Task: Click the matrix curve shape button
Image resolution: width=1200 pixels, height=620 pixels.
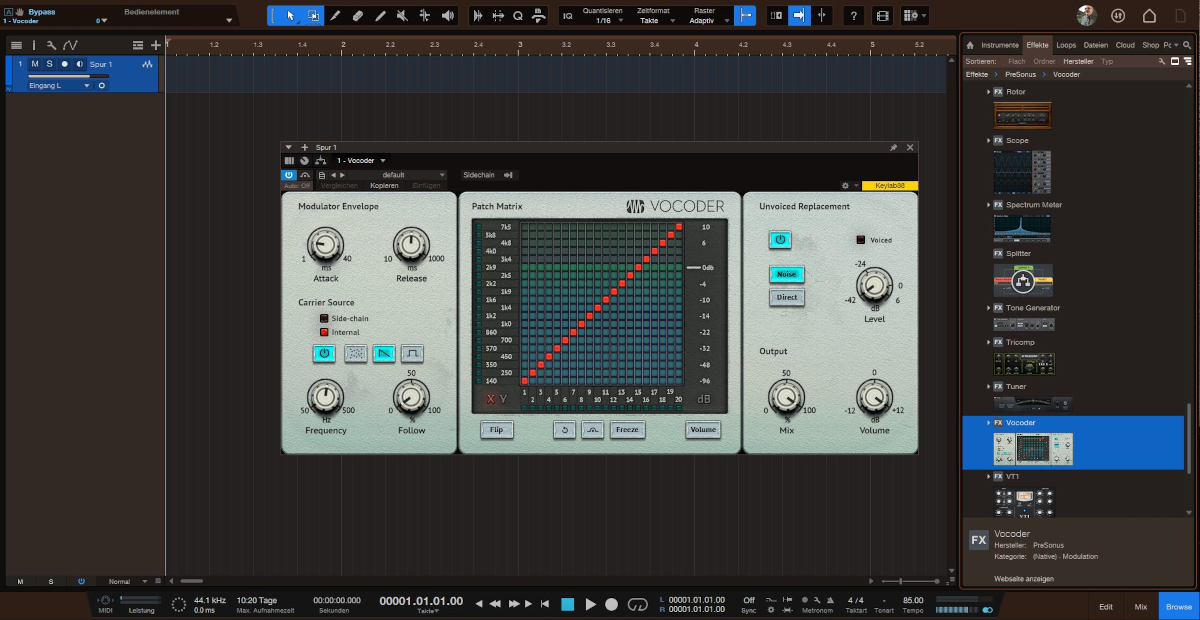Action: 593,430
